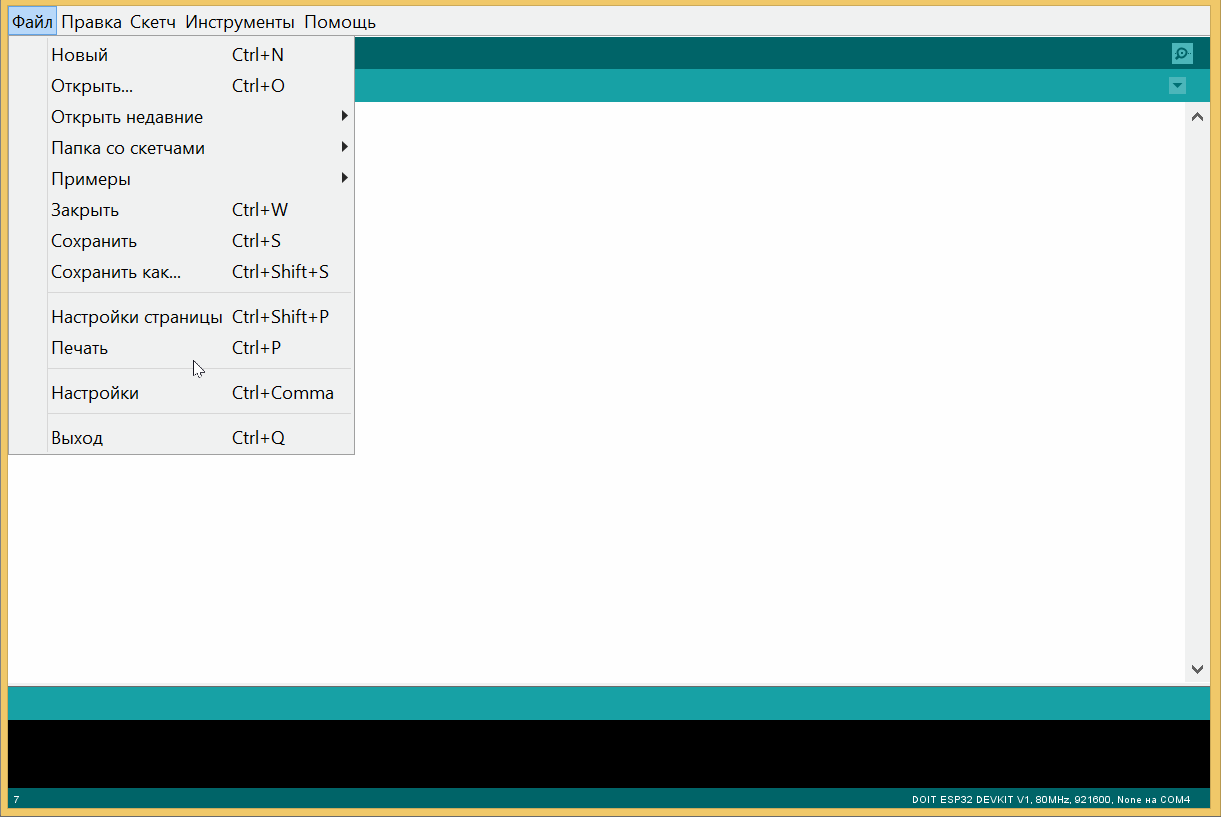Select 'Печать' to print sketch
The width and height of the screenshot is (1221, 817).
80,348
